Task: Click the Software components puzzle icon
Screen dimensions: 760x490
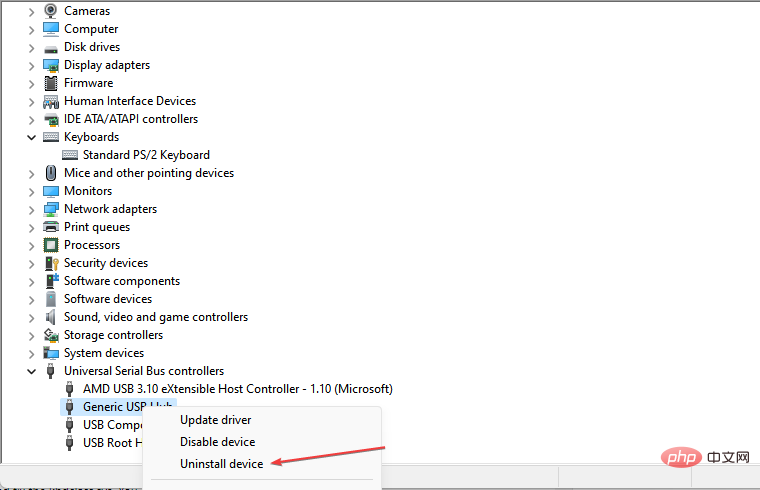Action: pyautogui.click(x=52, y=281)
